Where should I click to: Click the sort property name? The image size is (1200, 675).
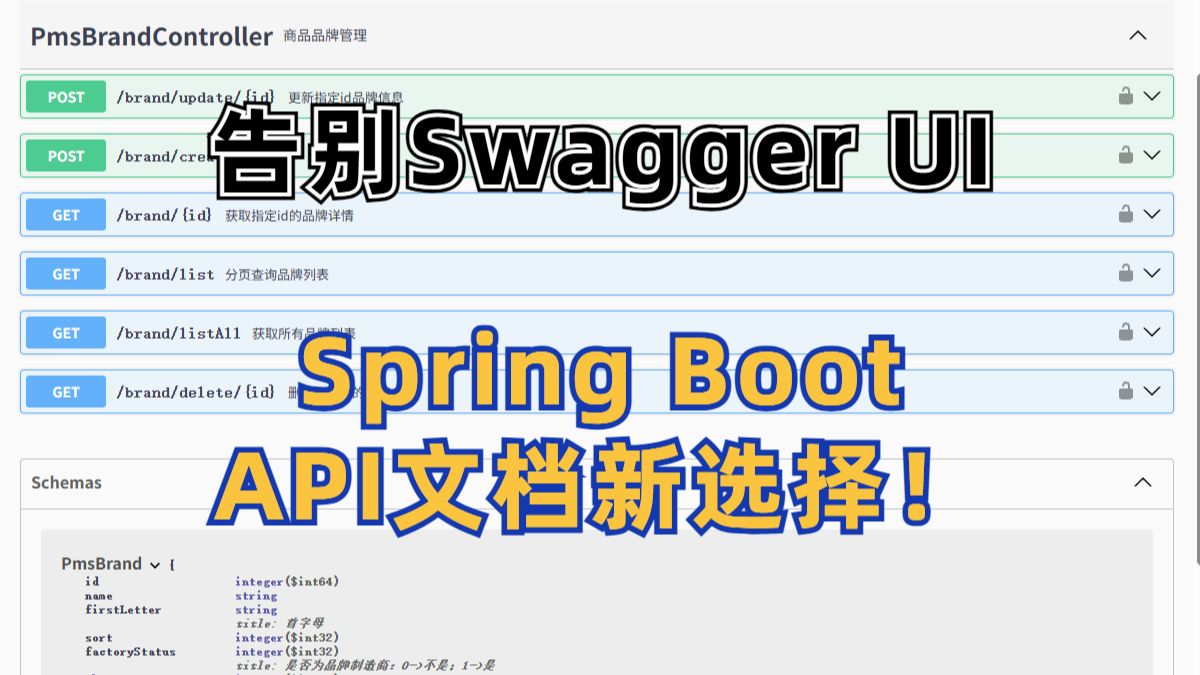(x=99, y=637)
